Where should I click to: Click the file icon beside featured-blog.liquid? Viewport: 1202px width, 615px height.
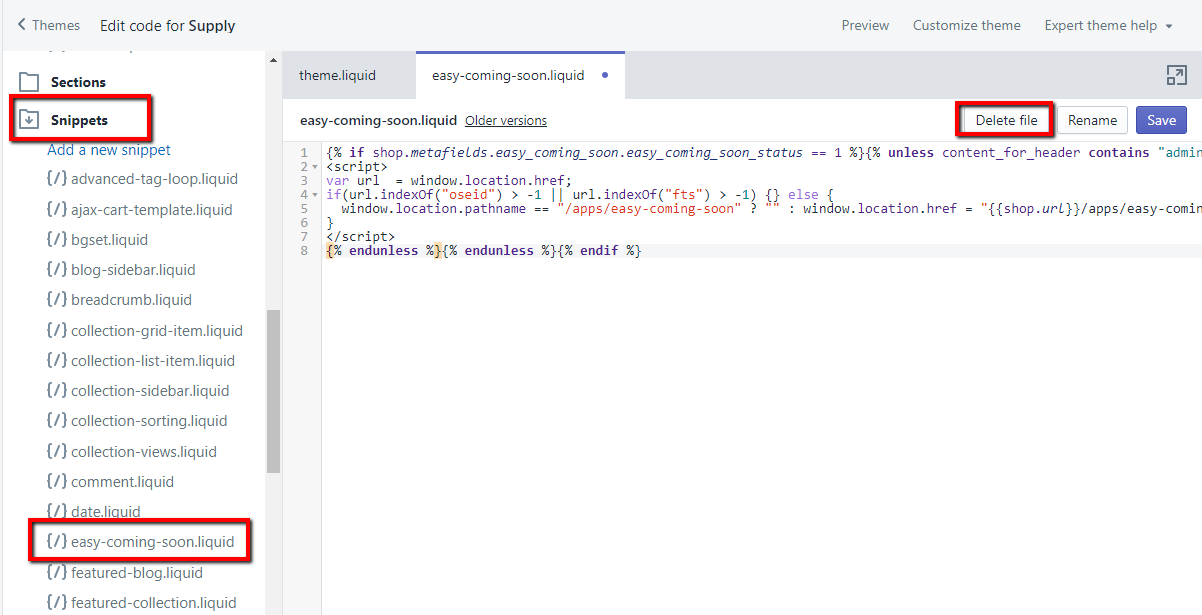click(x=56, y=573)
